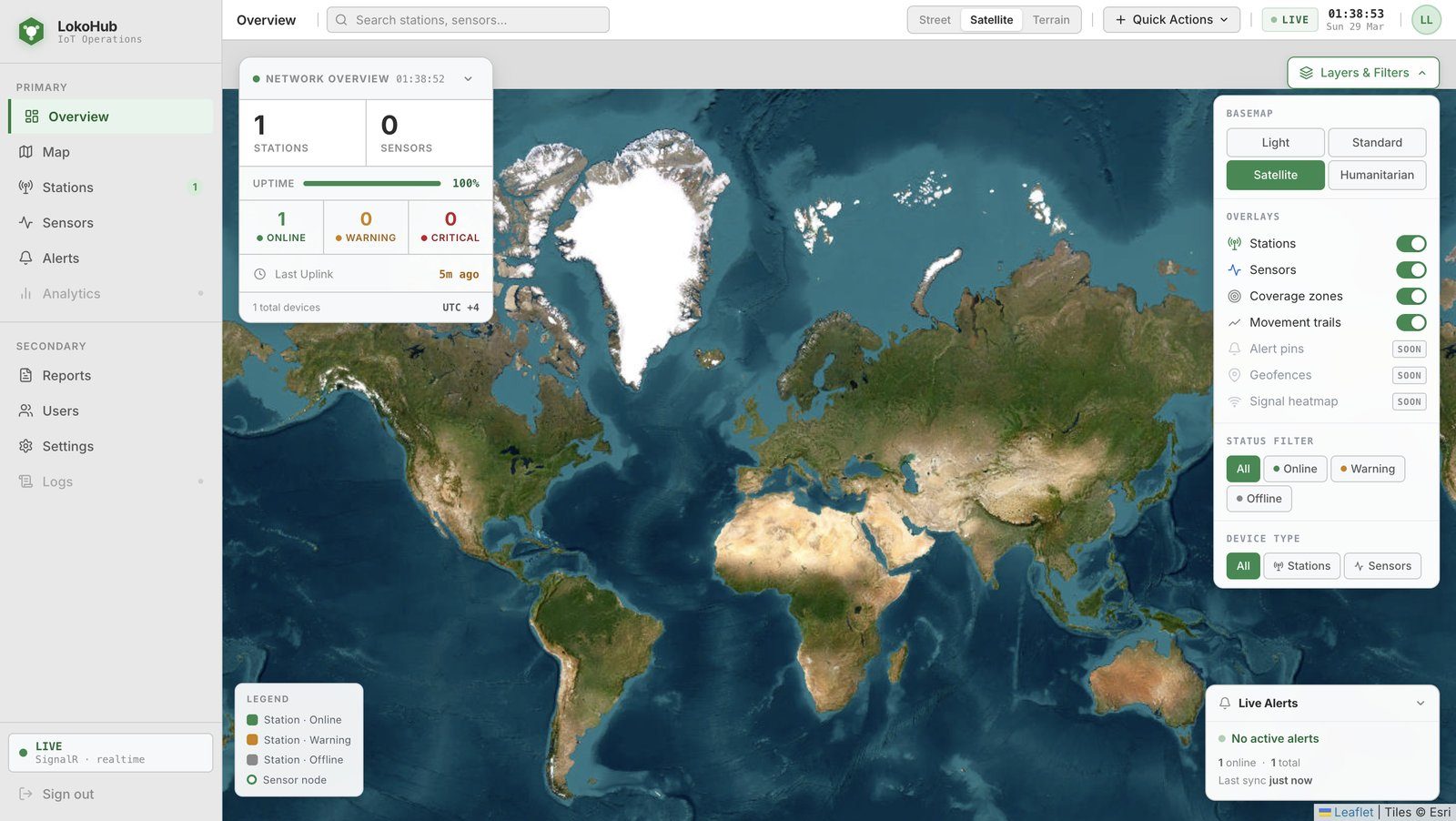Select the Standard basemap

click(1377, 143)
